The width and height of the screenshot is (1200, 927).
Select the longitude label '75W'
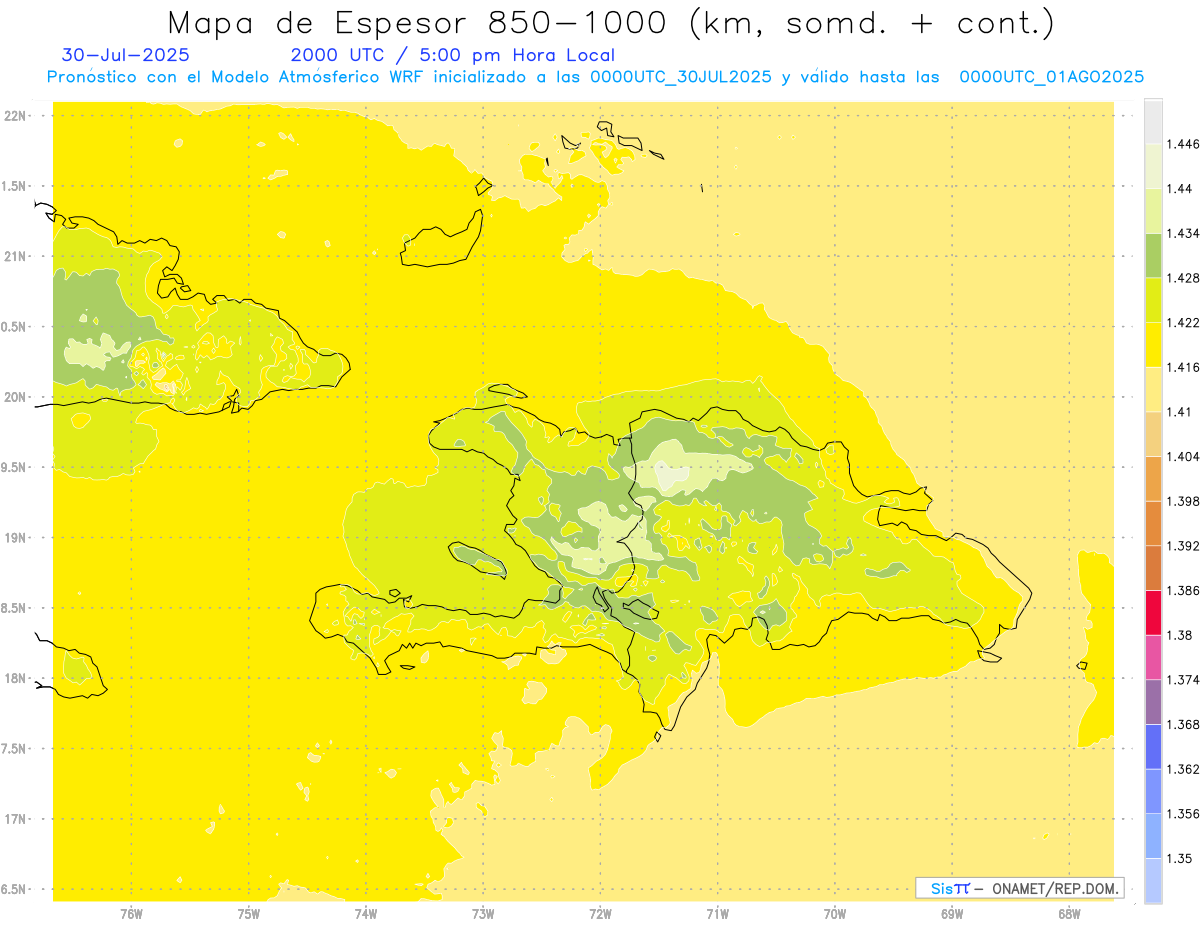pos(249,915)
